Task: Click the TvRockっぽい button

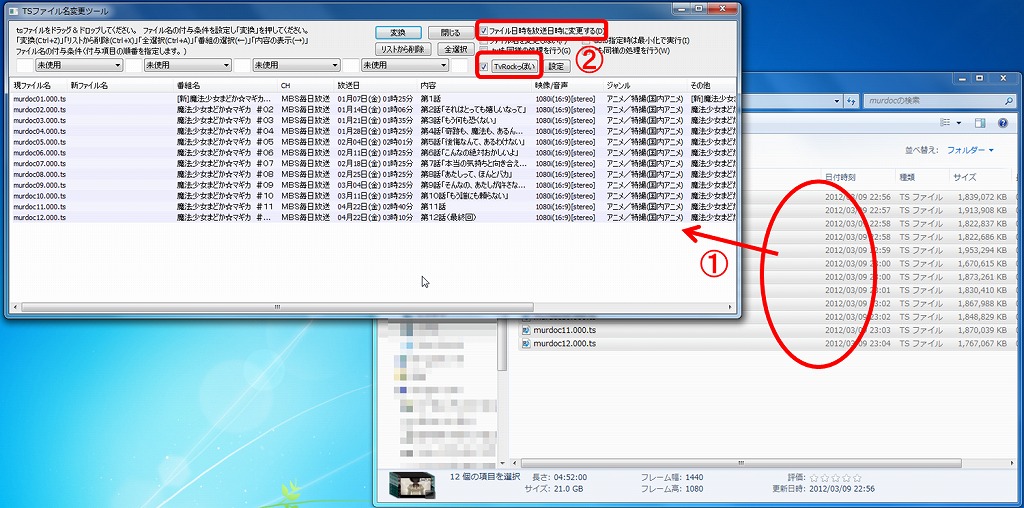Action: (515, 66)
